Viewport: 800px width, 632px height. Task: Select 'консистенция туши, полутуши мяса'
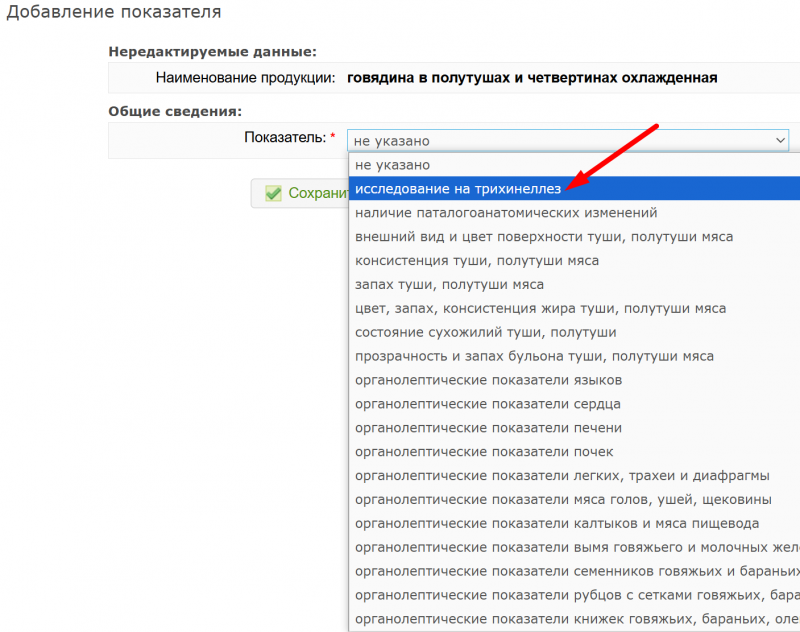477,261
